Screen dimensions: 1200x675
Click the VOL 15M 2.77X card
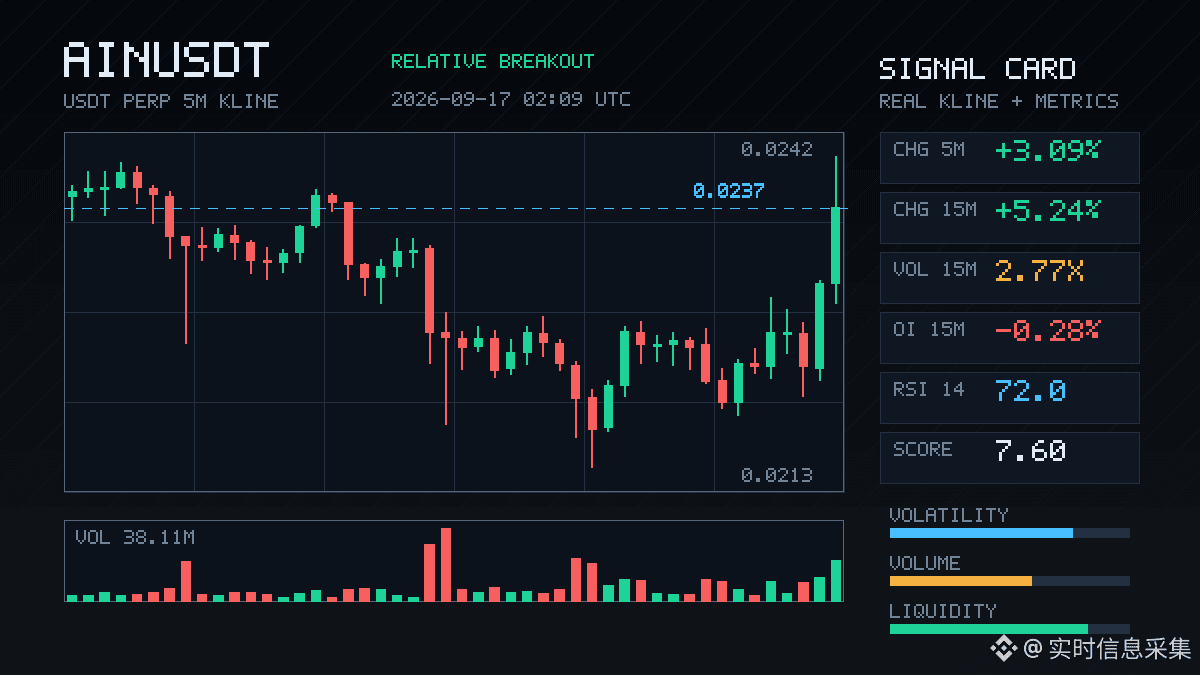(1009, 278)
